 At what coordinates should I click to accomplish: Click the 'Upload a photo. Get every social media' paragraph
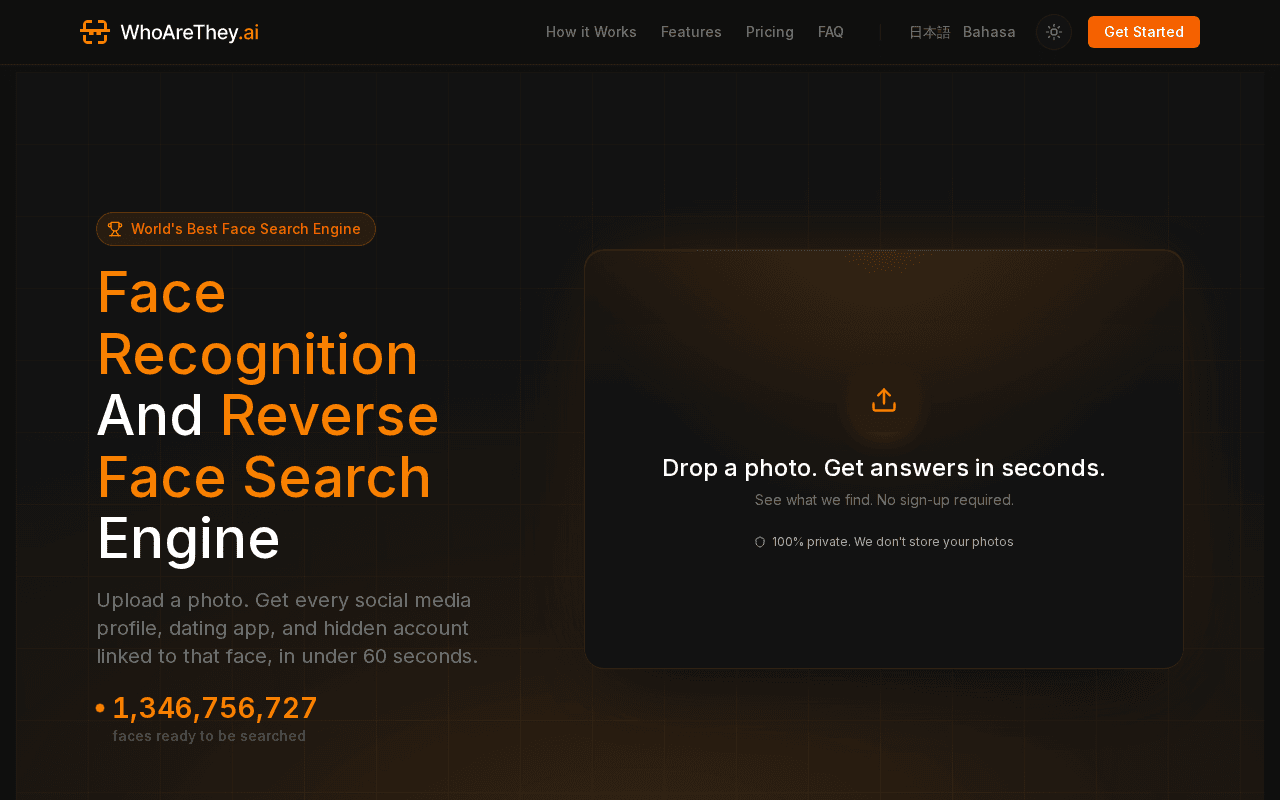[x=287, y=628]
